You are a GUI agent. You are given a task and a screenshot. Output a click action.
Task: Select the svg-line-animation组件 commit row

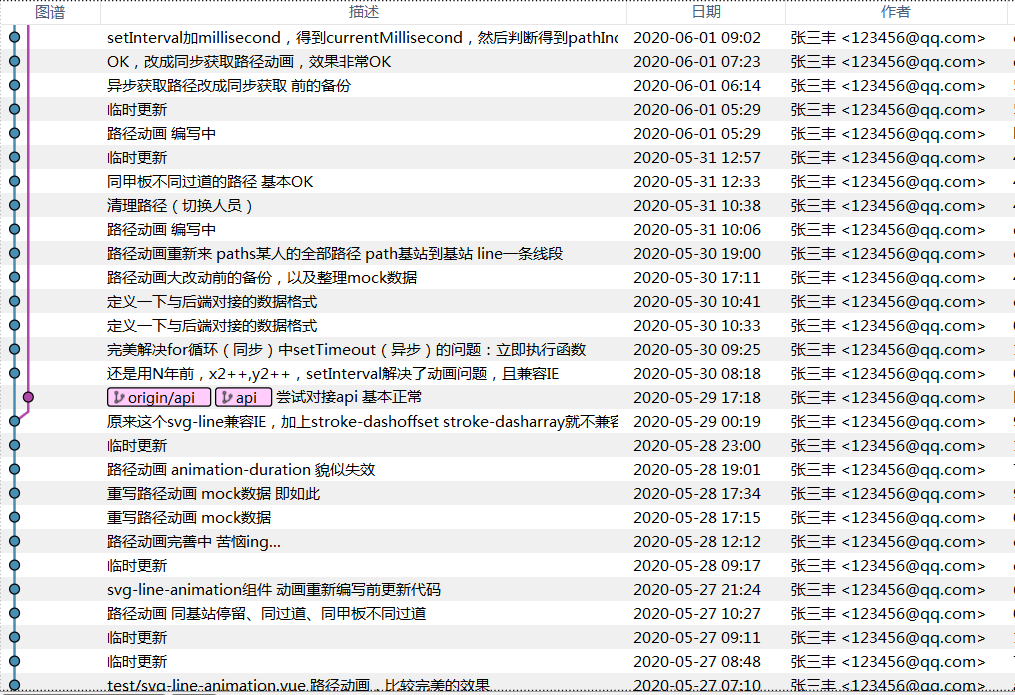[x=273, y=589]
